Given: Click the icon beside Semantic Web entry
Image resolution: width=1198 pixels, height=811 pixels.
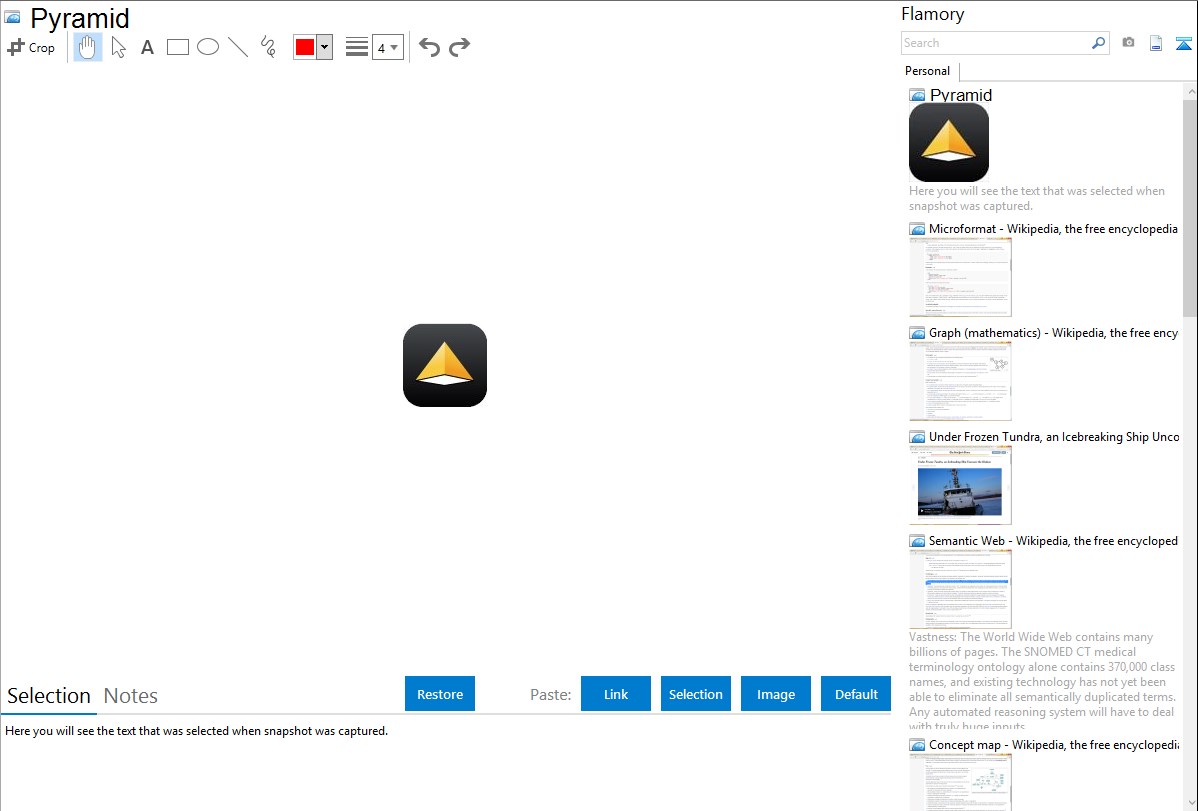Looking at the screenshot, I should click(918, 541).
